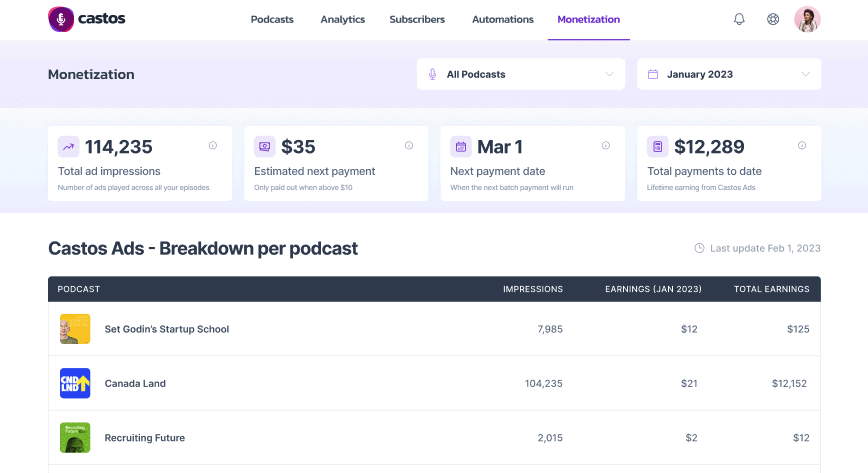This screenshot has height=473, width=868.
Task: Switch to the Analytics tab
Action: 342,19
